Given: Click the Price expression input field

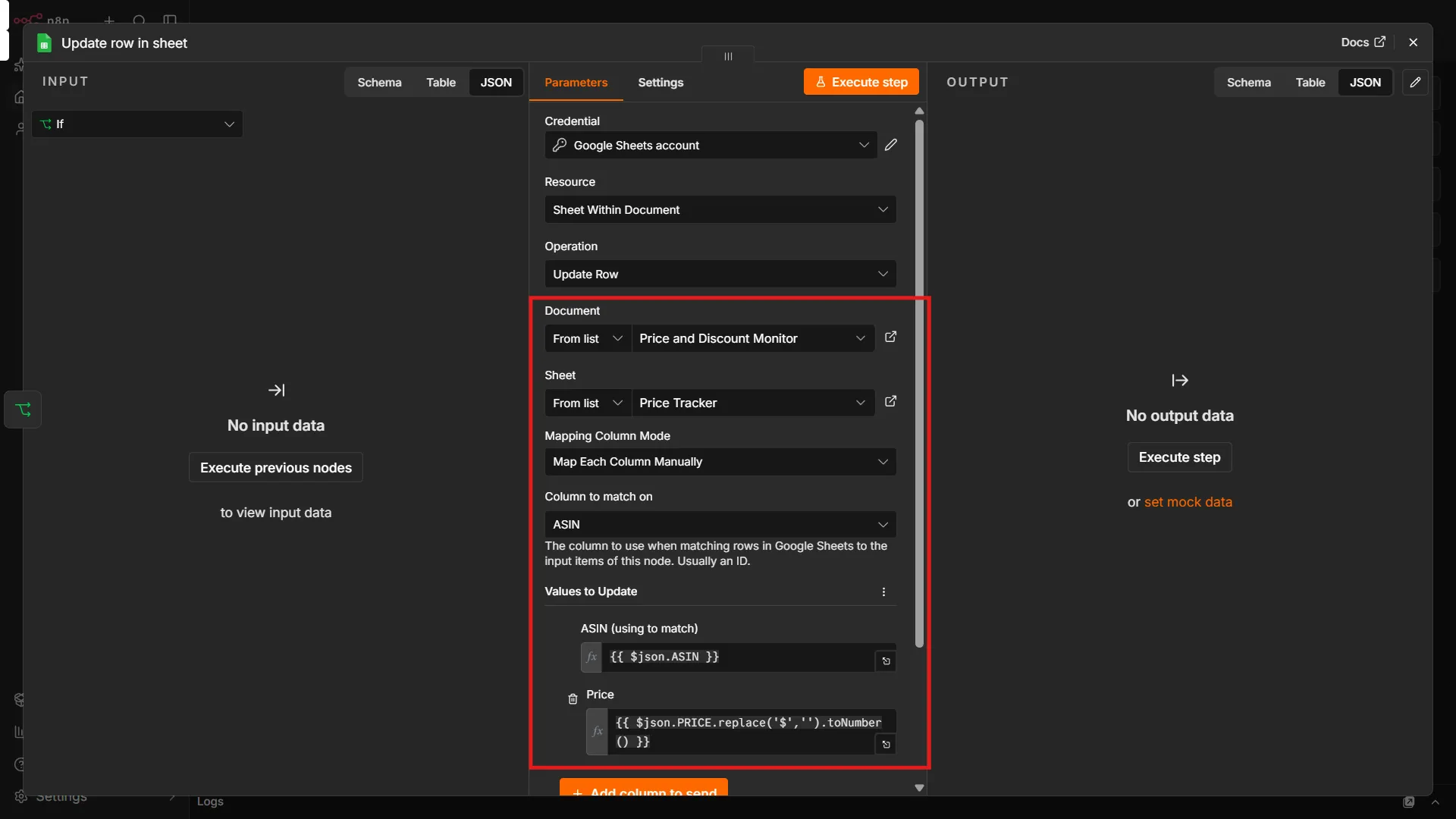Looking at the screenshot, I should [x=741, y=732].
